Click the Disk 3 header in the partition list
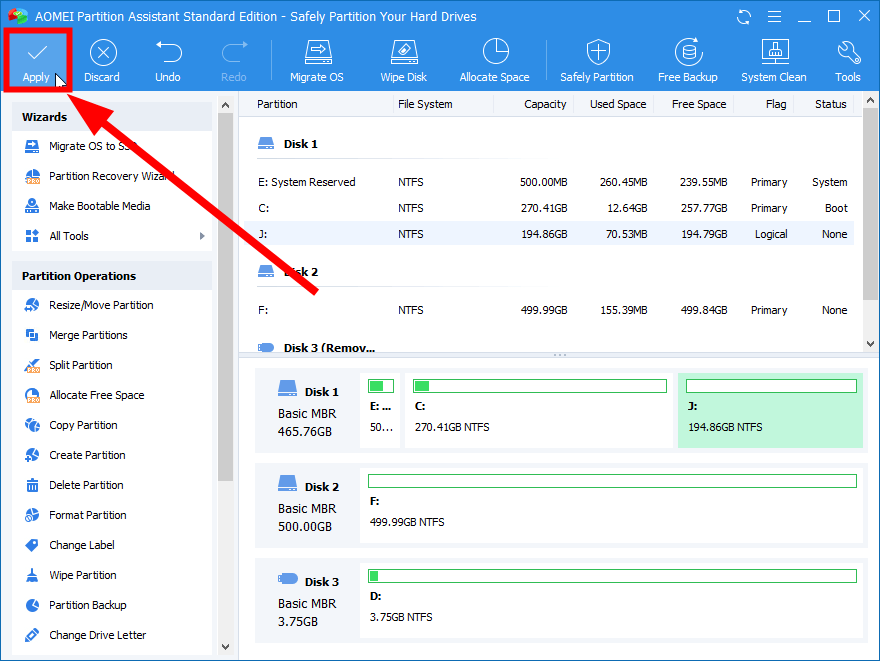The image size is (880, 661). (x=317, y=348)
